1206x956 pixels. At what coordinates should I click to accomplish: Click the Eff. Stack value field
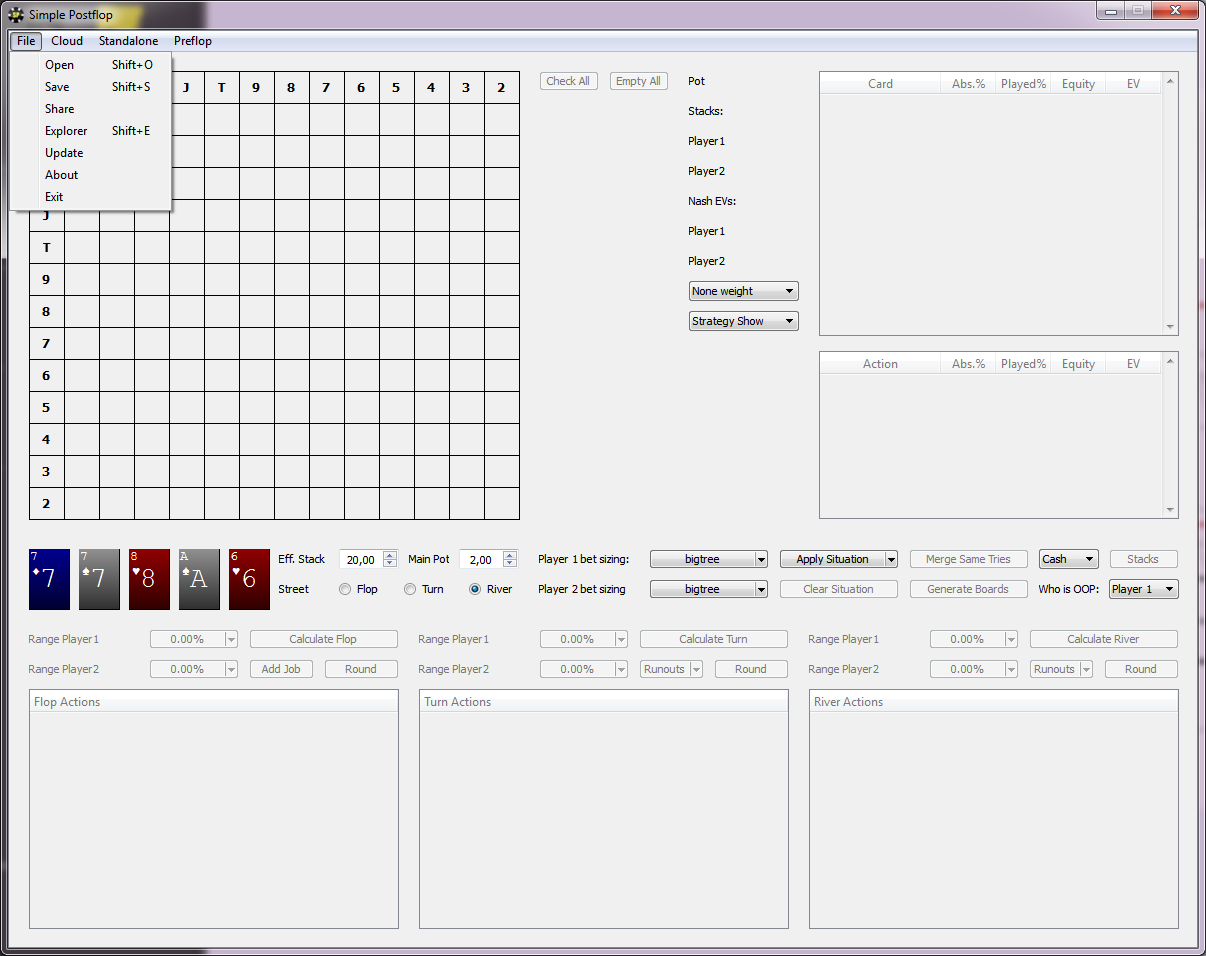click(361, 560)
